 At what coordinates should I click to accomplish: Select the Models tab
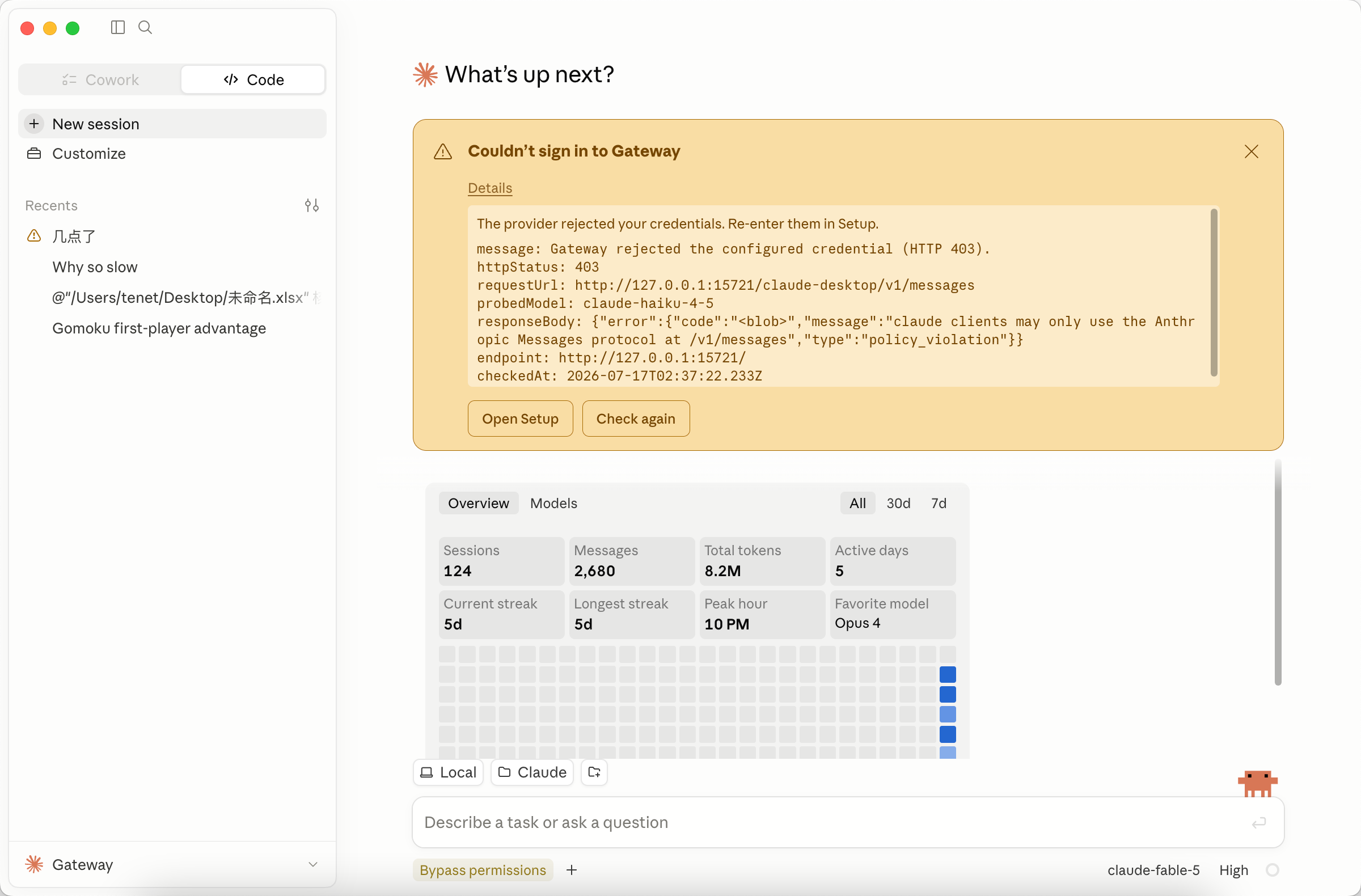553,503
